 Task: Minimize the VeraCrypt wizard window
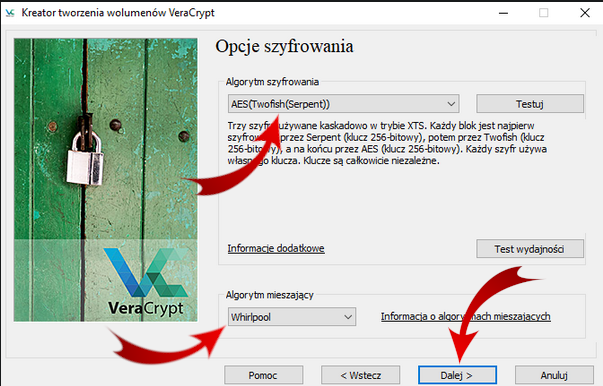pyautogui.click(x=503, y=13)
